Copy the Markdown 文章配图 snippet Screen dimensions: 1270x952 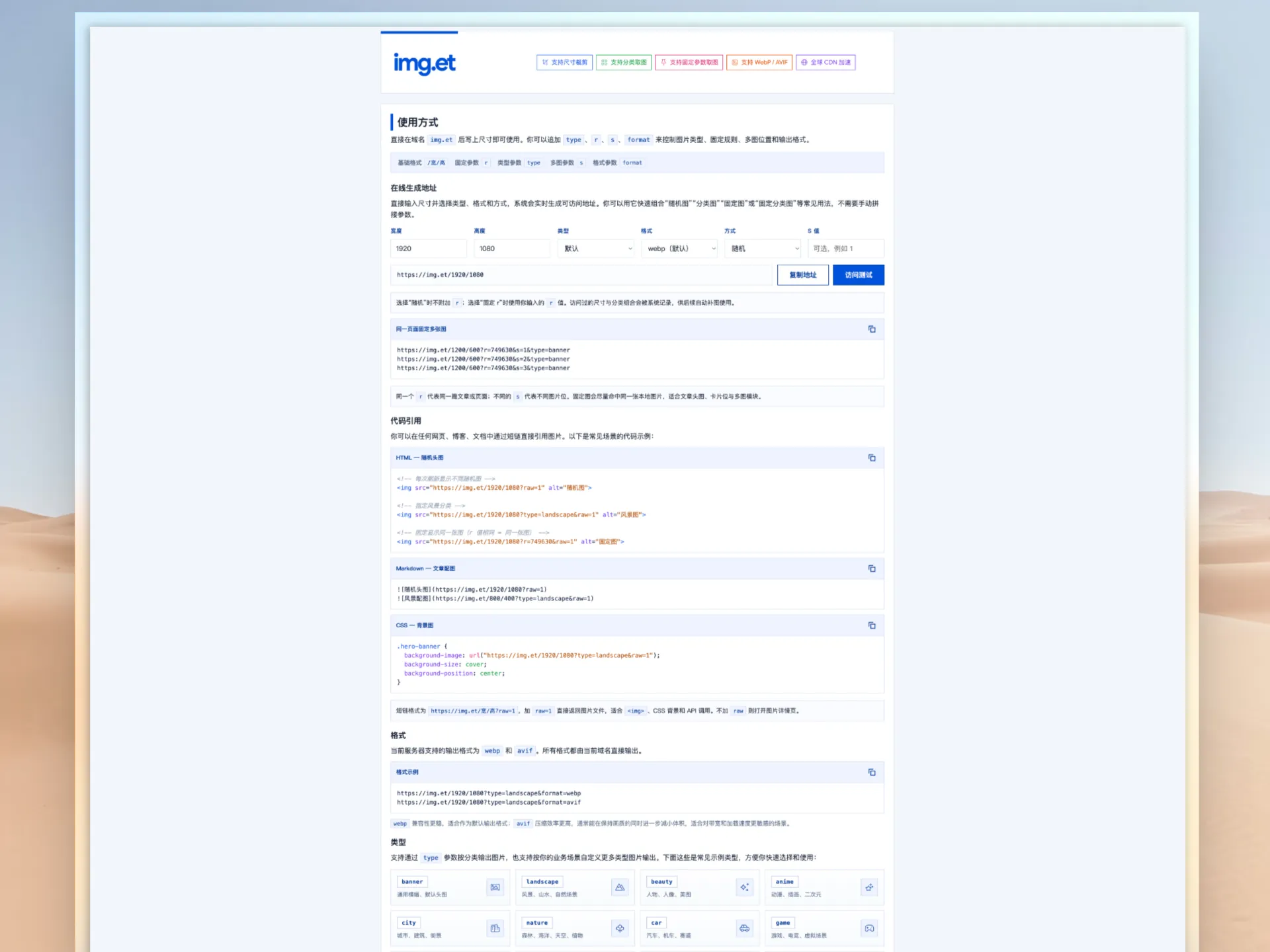pyautogui.click(x=872, y=569)
